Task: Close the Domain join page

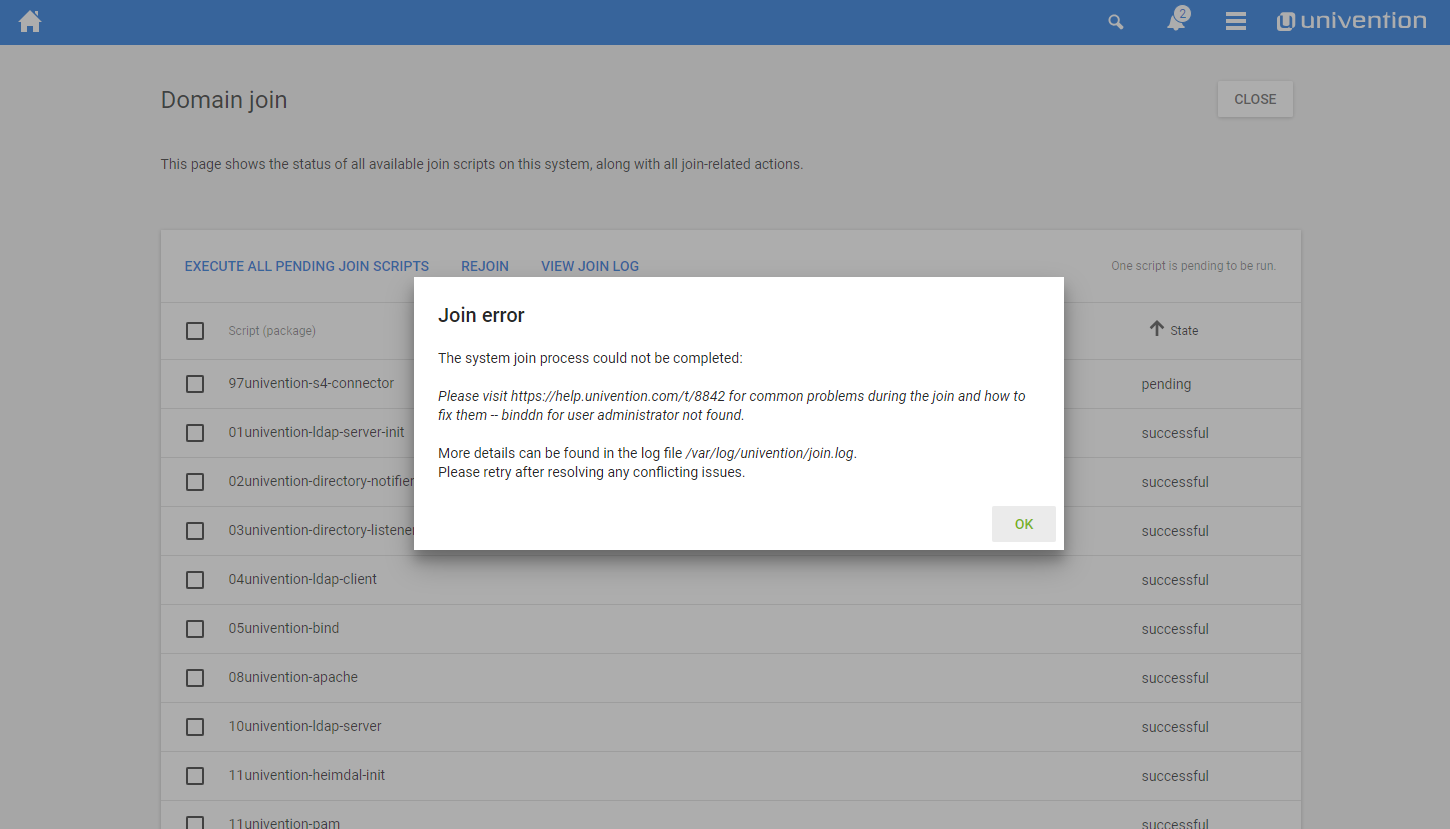Action: (x=1255, y=99)
